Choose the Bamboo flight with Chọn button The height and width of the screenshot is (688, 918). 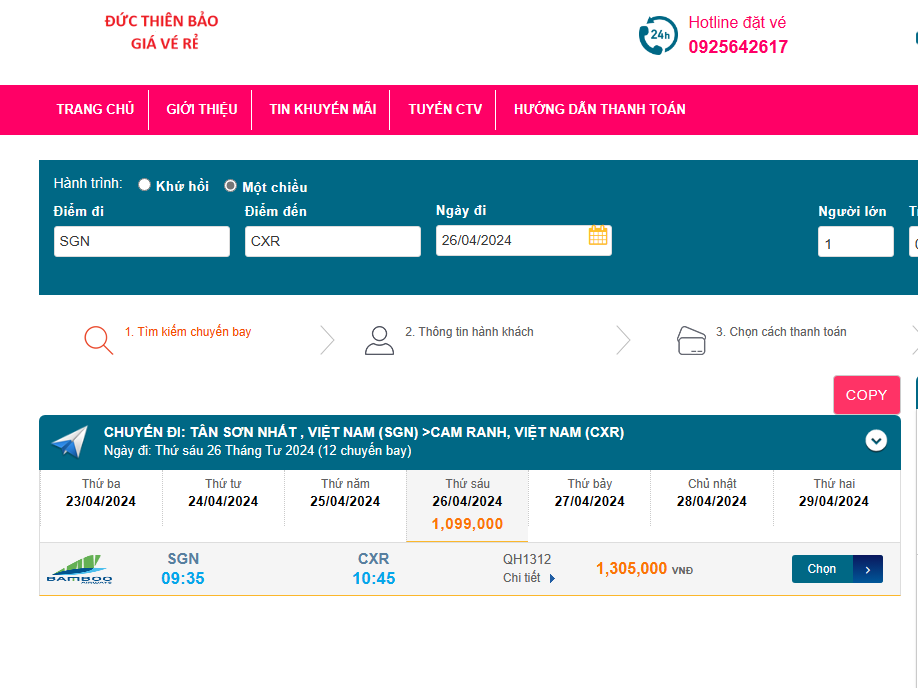(x=822, y=569)
